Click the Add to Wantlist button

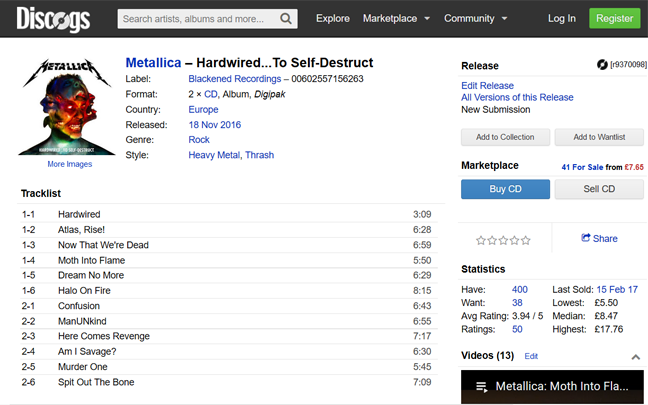(x=599, y=137)
